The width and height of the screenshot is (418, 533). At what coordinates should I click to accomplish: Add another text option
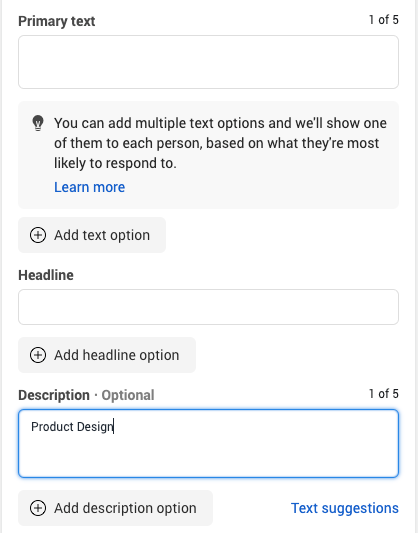point(92,235)
